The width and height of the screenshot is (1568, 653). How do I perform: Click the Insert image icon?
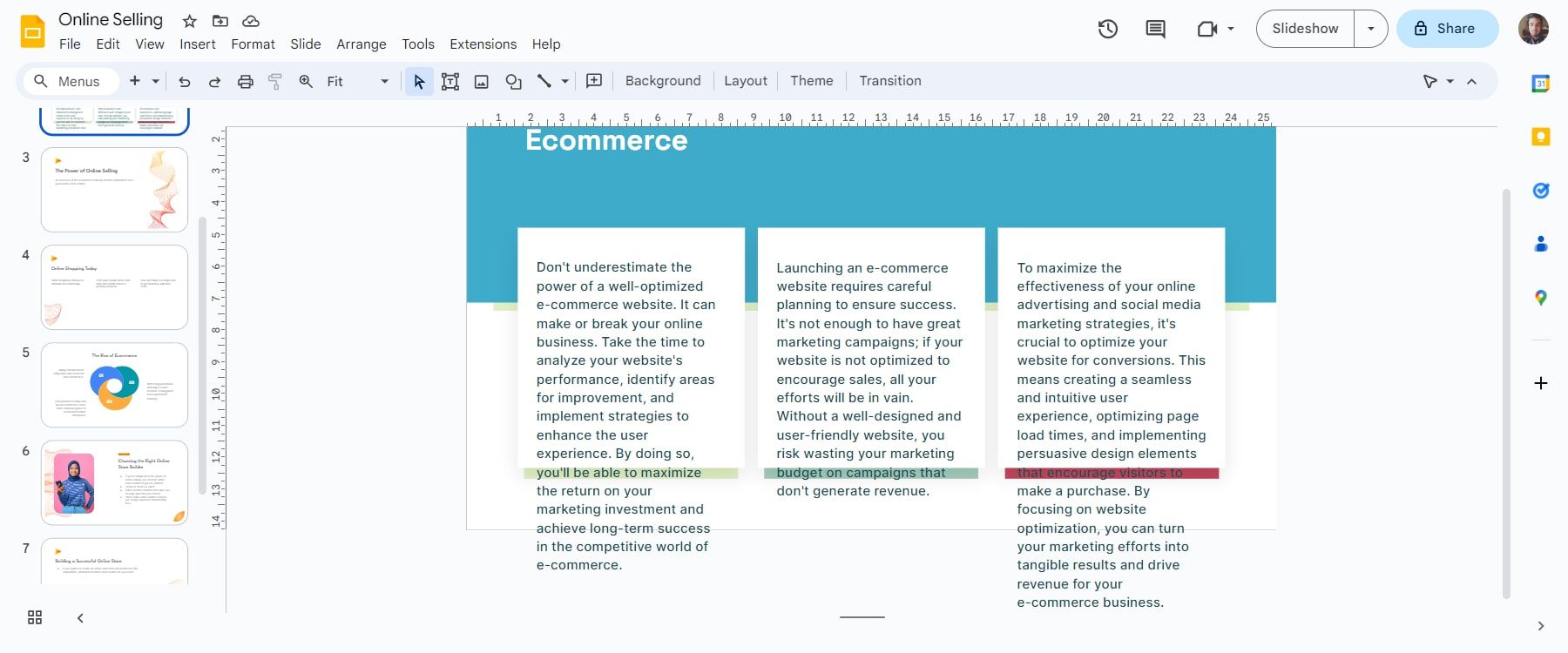tap(481, 81)
